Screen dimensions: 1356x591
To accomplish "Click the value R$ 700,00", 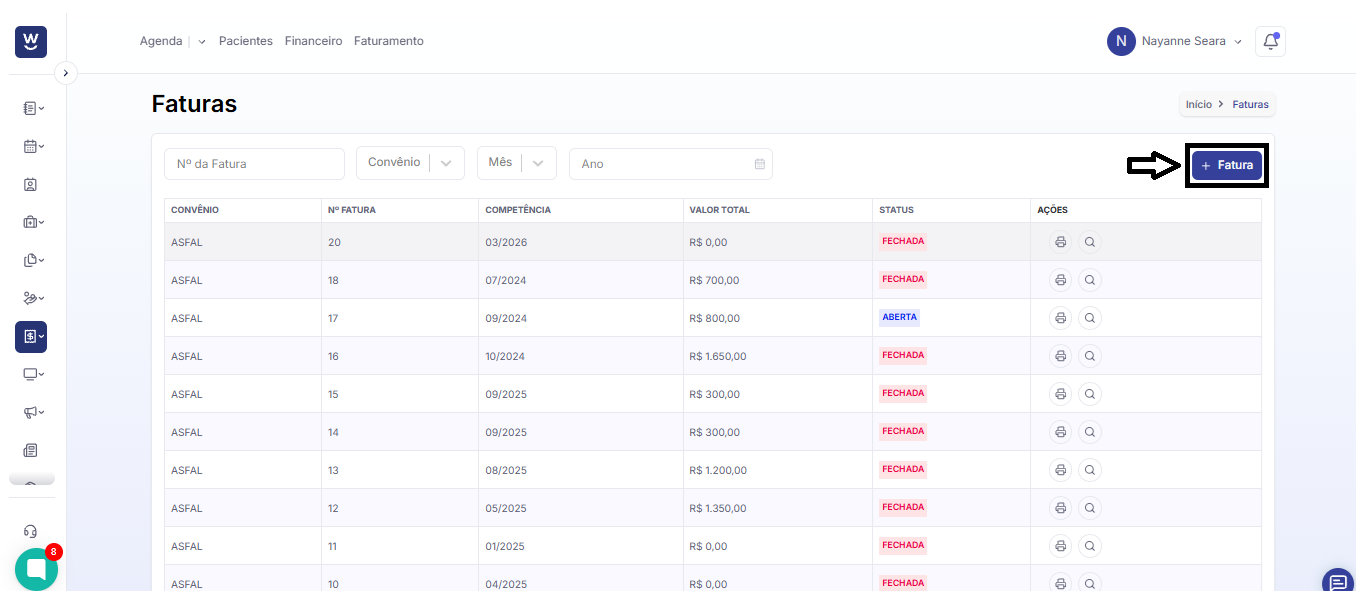I will (x=715, y=280).
